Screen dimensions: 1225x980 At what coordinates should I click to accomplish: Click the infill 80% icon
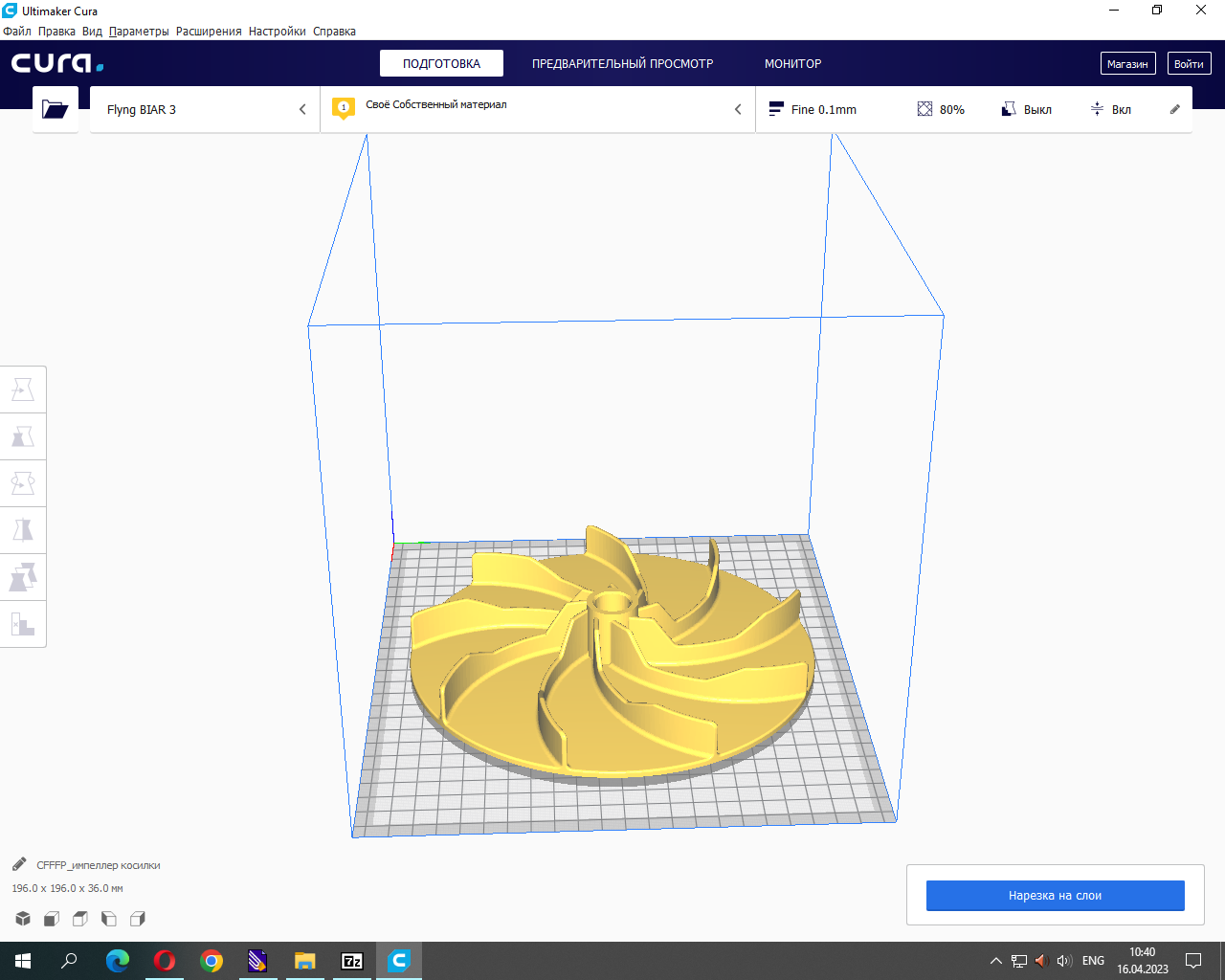[x=924, y=109]
